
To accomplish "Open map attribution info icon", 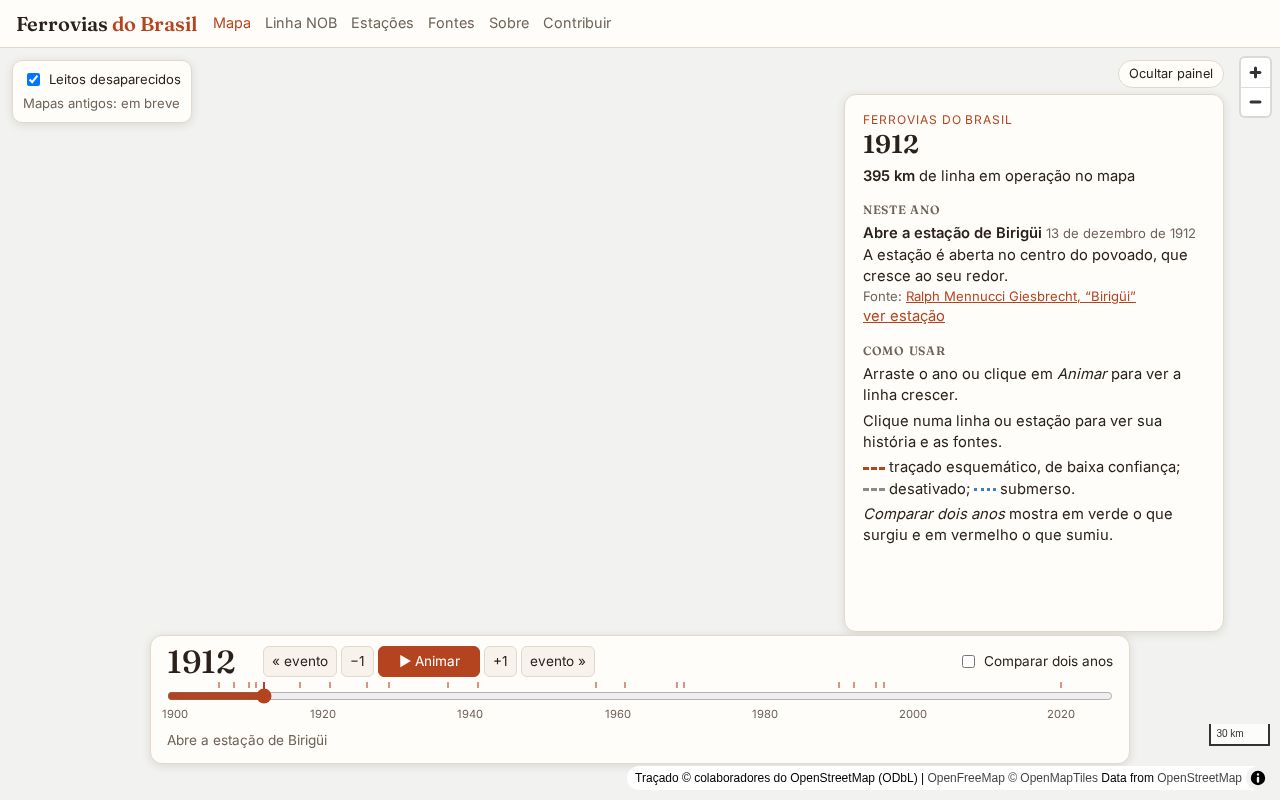I will pyautogui.click(x=1258, y=778).
